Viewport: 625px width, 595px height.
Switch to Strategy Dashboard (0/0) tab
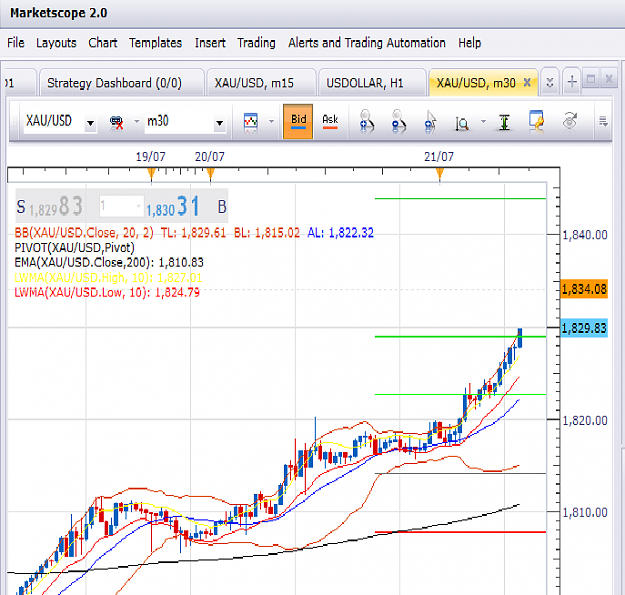pyautogui.click(x=121, y=83)
